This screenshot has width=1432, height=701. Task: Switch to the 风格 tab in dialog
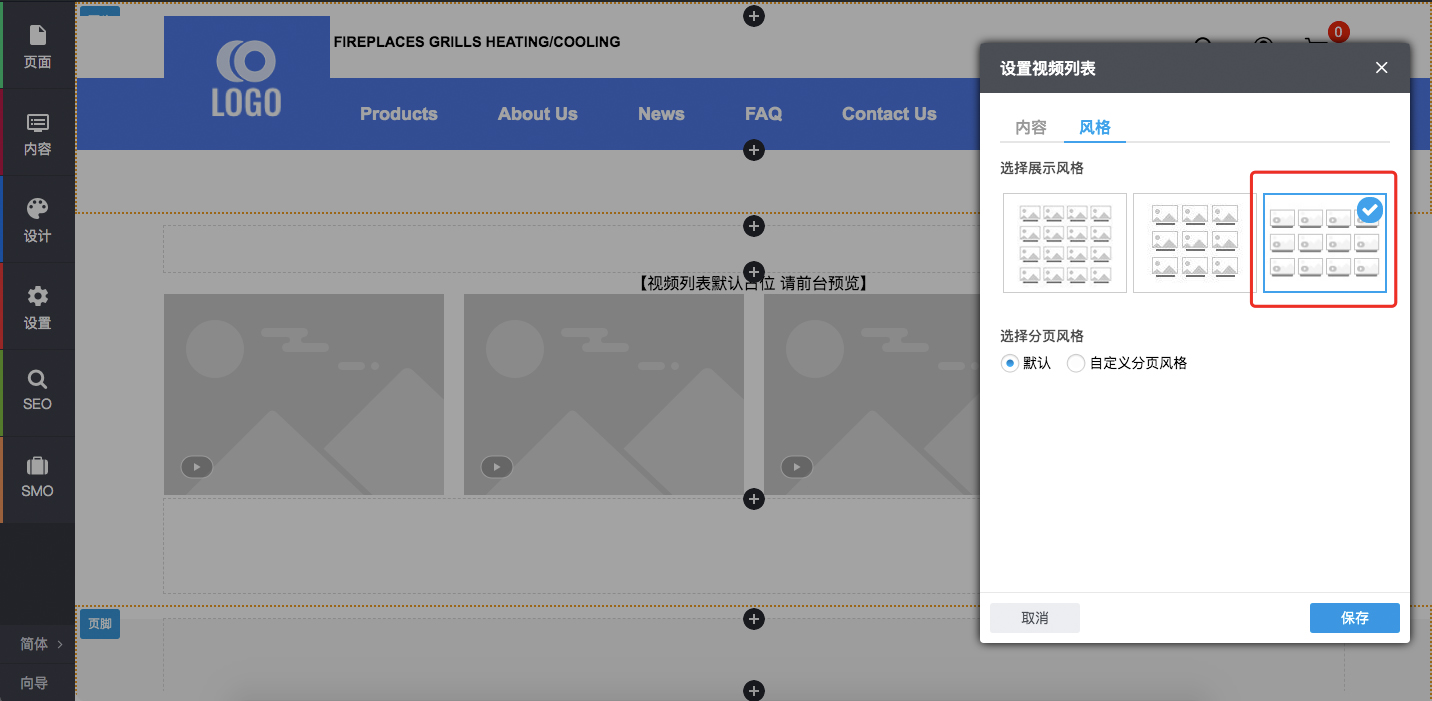coord(1094,128)
